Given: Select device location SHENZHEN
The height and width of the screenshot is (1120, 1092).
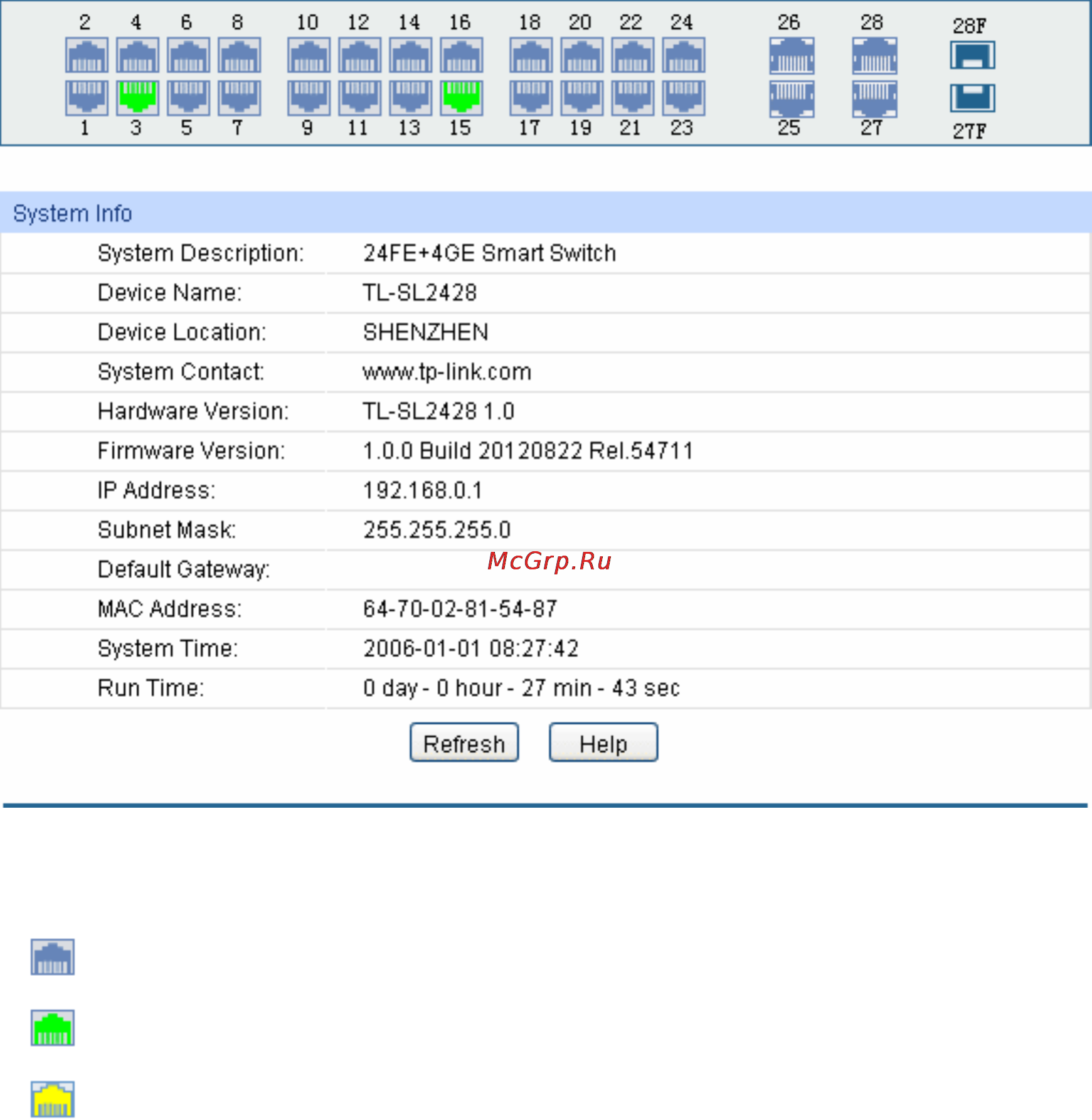Looking at the screenshot, I should [426, 332].
